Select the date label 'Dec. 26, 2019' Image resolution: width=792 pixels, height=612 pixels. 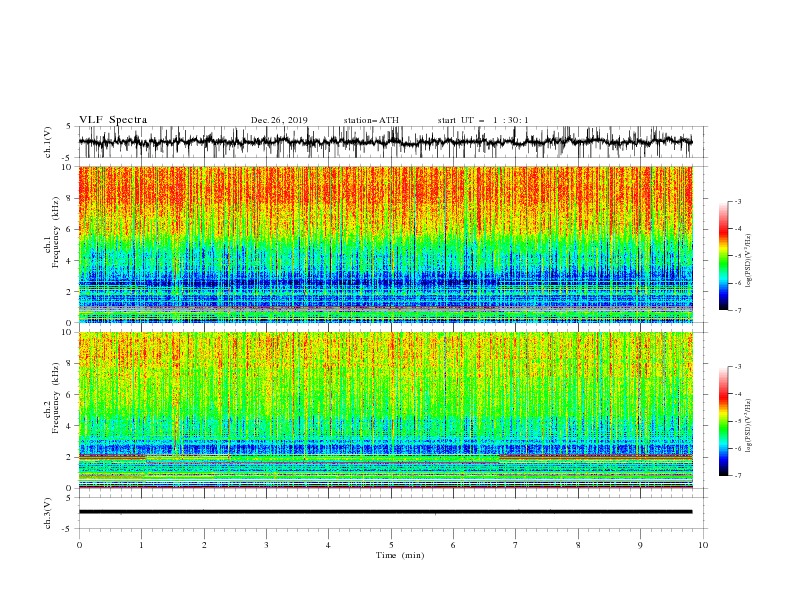coord(279,120)
